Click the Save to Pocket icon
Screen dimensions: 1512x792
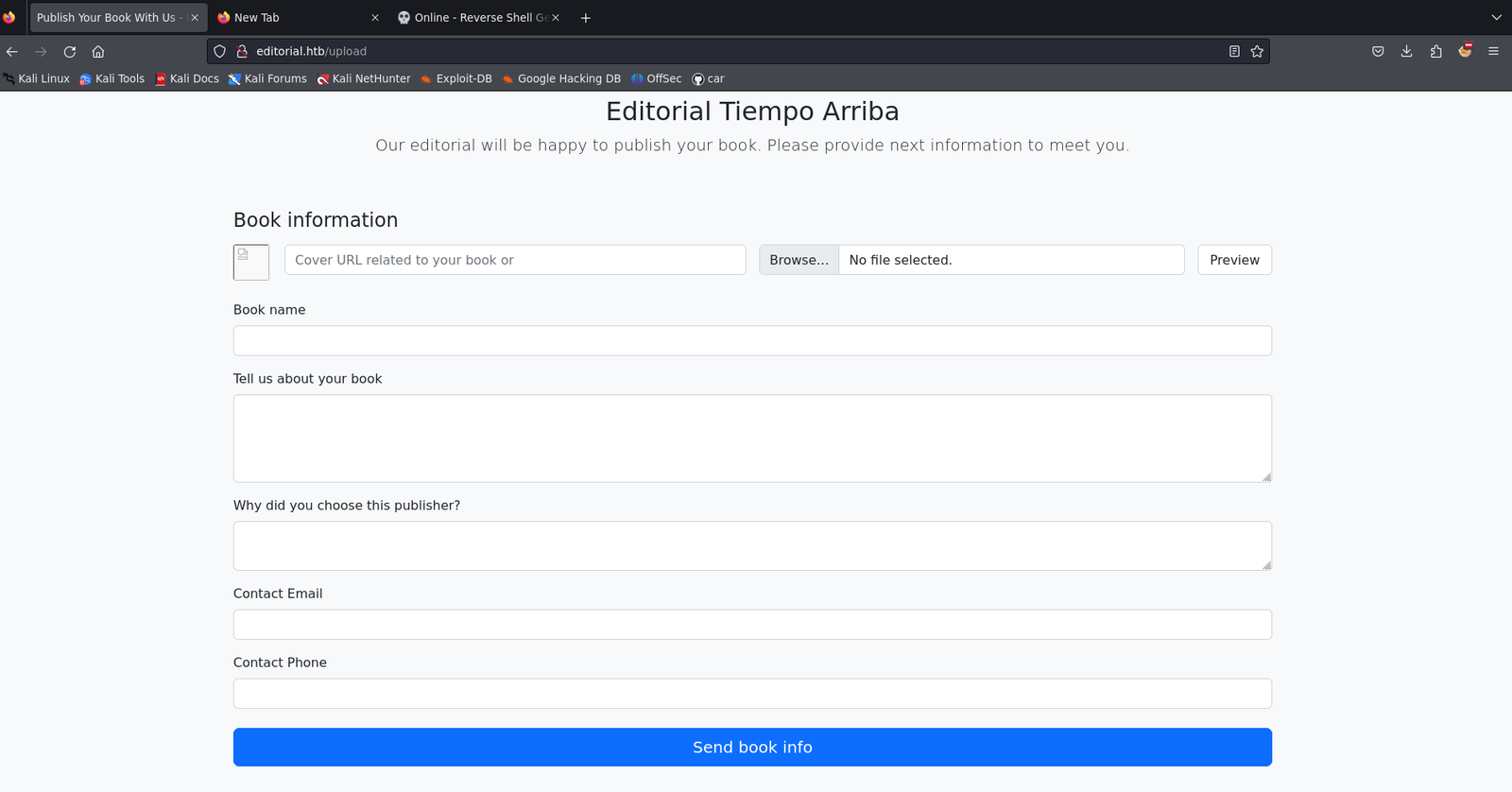[1378, 52]
